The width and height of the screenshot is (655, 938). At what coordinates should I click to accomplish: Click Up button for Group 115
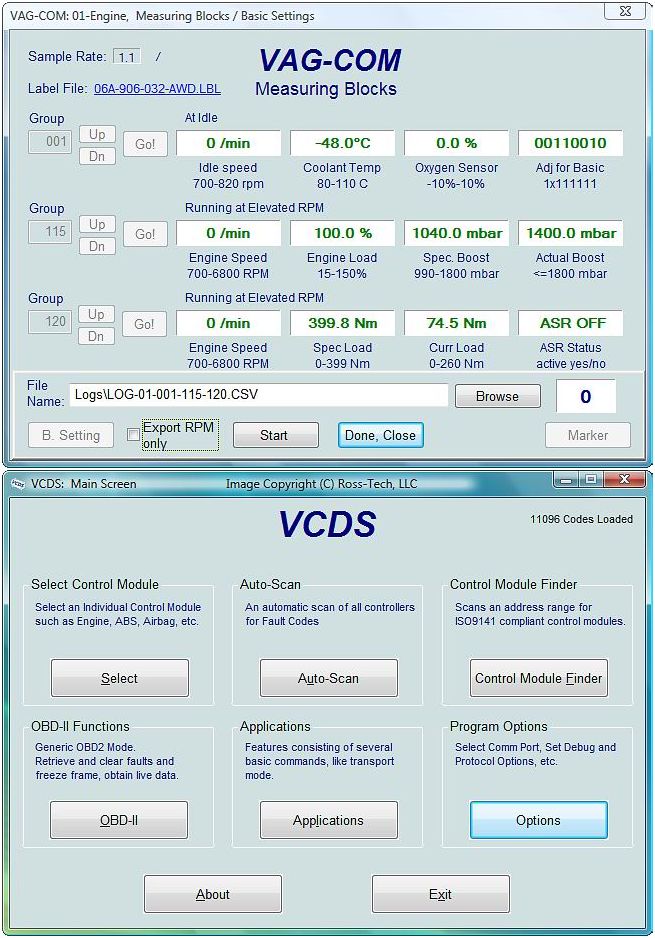point(97,224)
